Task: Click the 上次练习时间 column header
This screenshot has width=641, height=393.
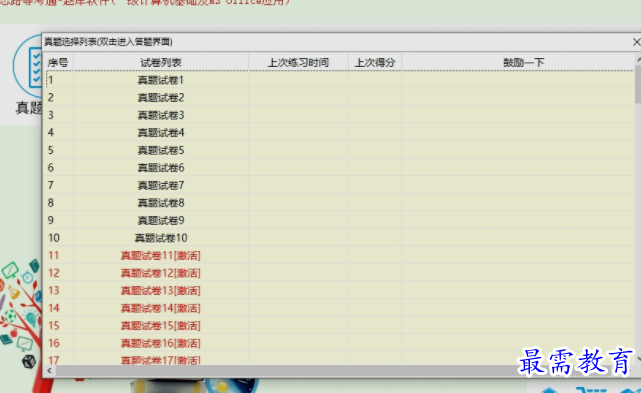Action: click(x=298, y=63)
